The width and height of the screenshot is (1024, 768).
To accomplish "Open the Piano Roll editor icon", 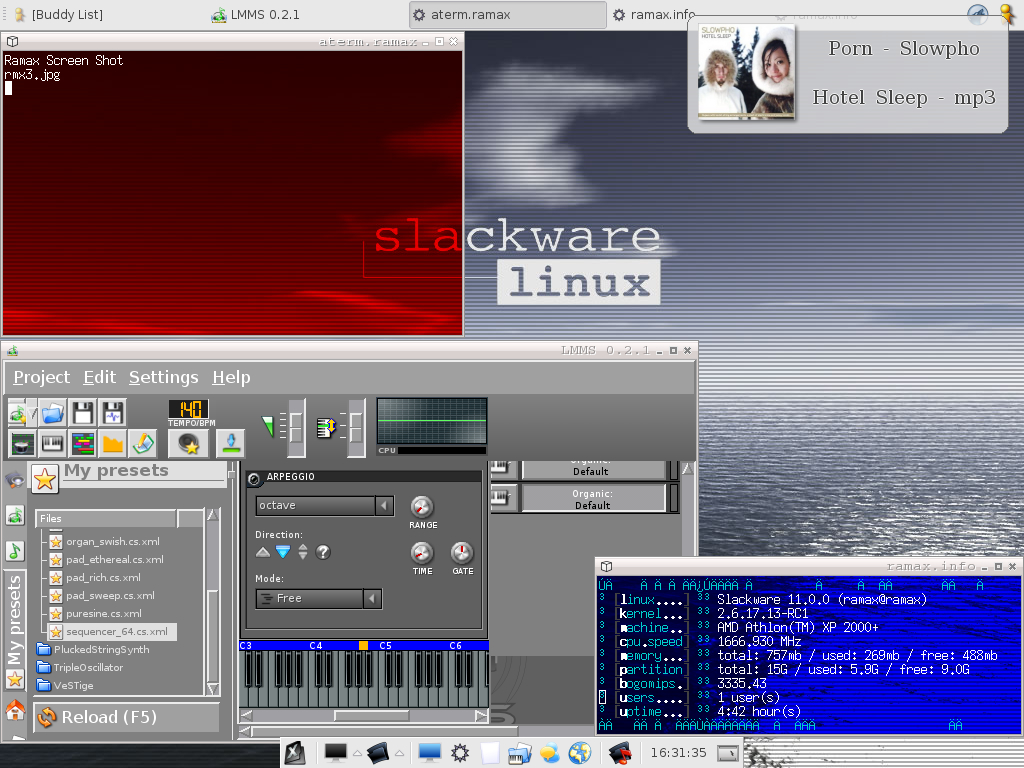I will 52,444.
